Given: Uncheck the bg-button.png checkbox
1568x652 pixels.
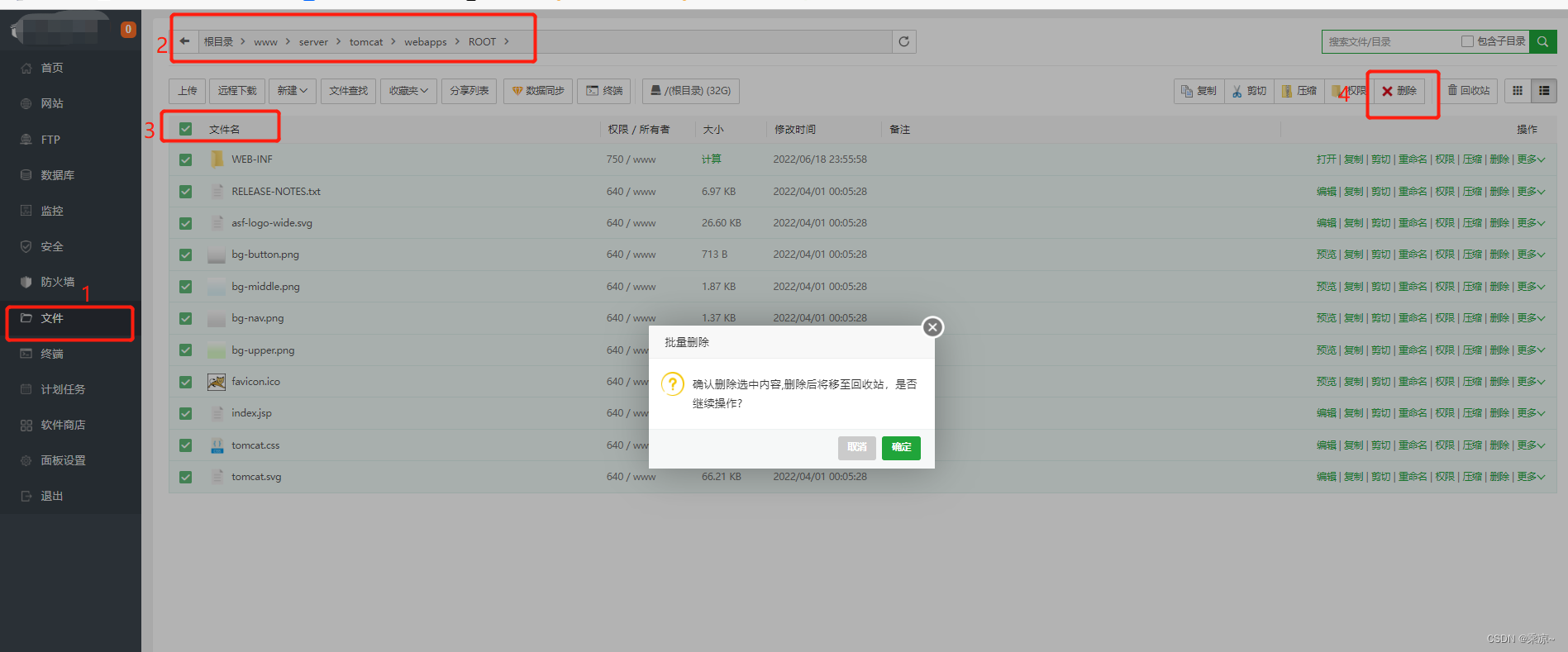Looking at the screenshot, I should tap(185, 255).
